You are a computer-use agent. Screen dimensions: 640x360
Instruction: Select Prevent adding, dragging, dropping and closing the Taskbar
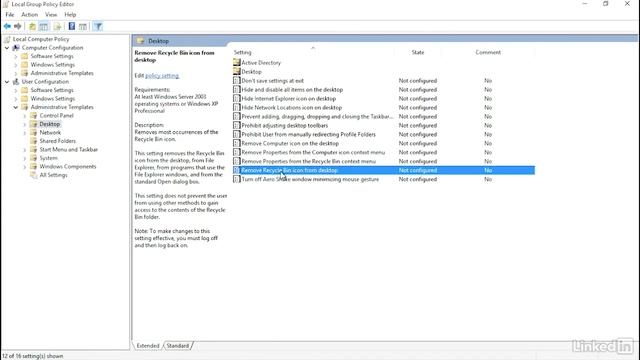point(317,117)
